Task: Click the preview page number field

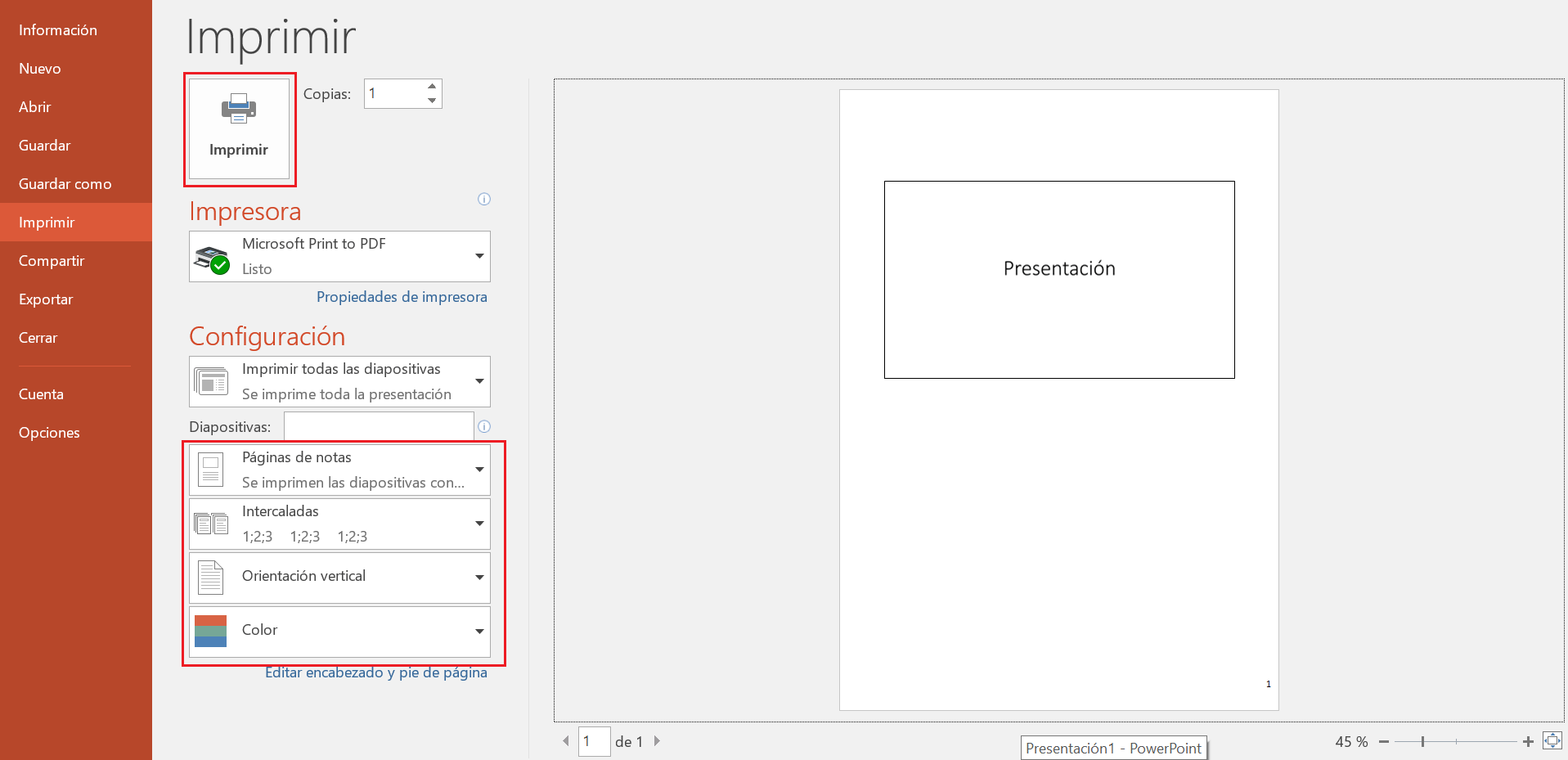Action: point(595,741)
